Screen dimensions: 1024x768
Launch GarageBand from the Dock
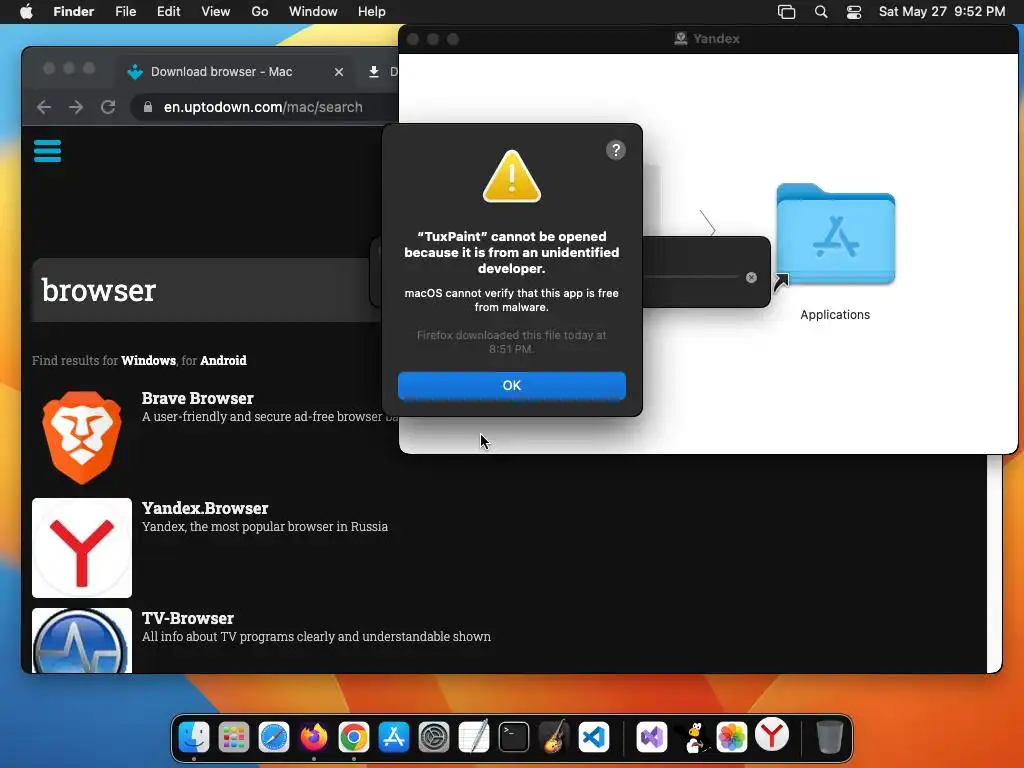coord(554,737)
